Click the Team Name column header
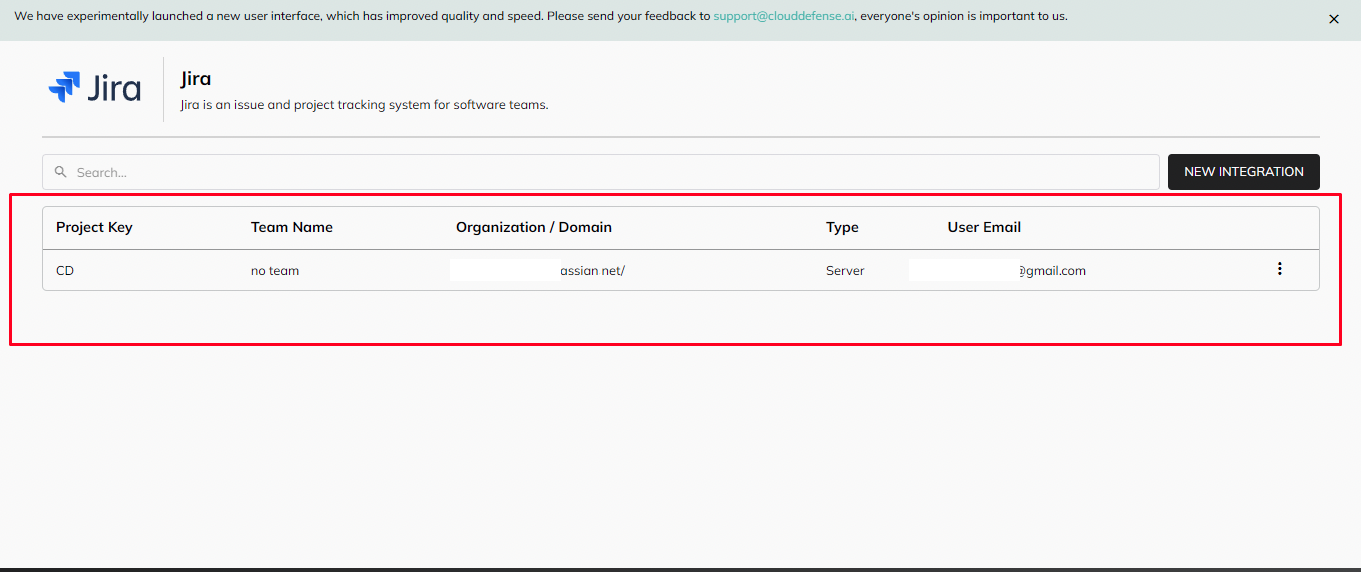This screenshot has height=572, width=1361. click(x=291, y=227)
